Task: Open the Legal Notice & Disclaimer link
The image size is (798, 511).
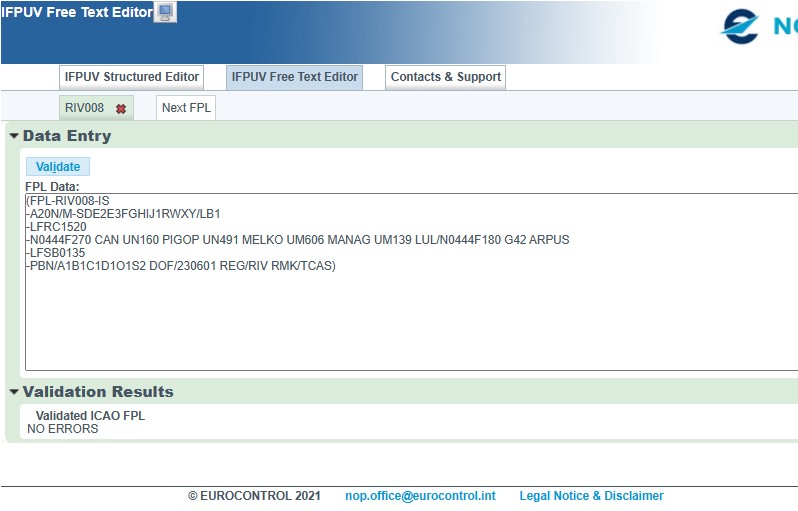Action: [591, 496]
